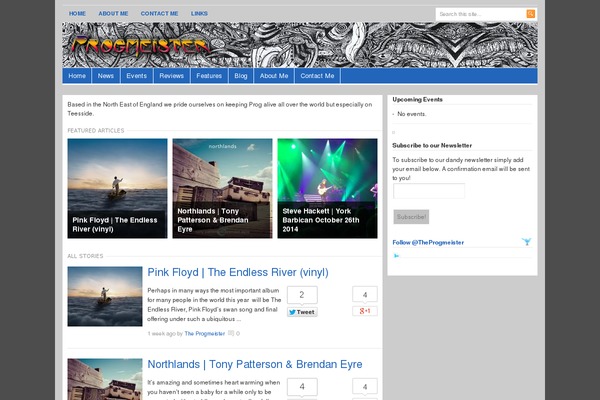Select About Me tab in blue menu bar
This screenshot has width=600, height=400.
point(274,76)
